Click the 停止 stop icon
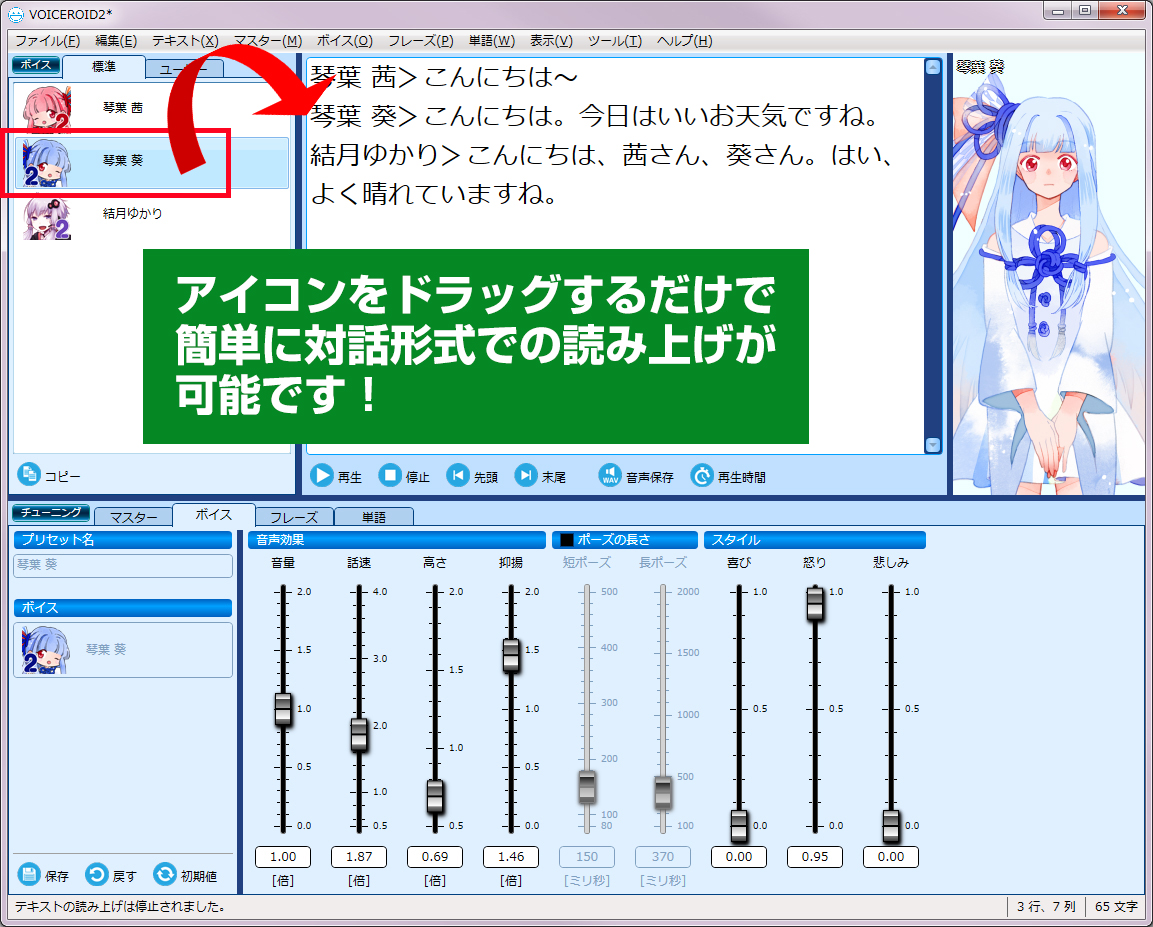This screenshot has height=927, width=1153. (390, 476)
